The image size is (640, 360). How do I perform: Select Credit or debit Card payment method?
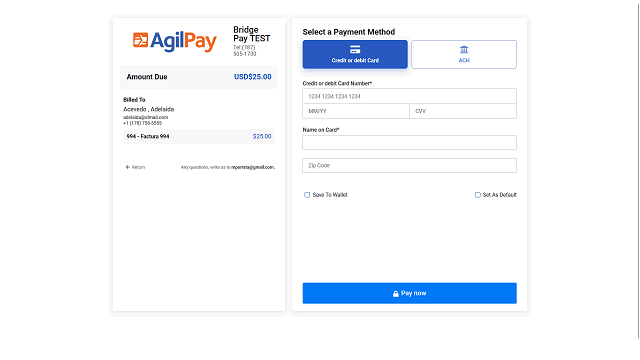click(355, 54)
